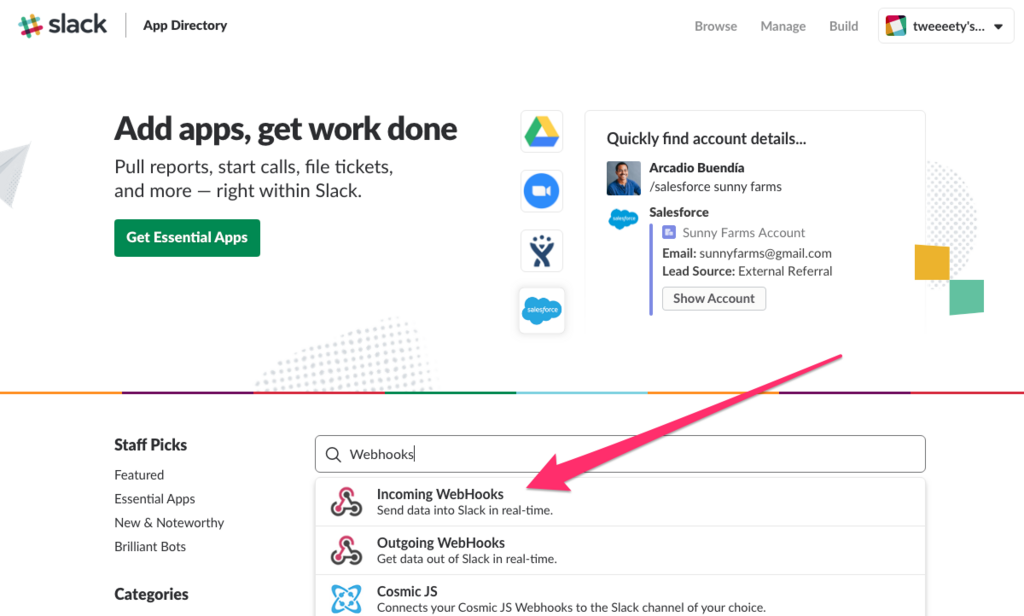This screenshot has height=616, width=1024.
Task: Click 'Get data out of Slack' description
Action: pos(467,559)
